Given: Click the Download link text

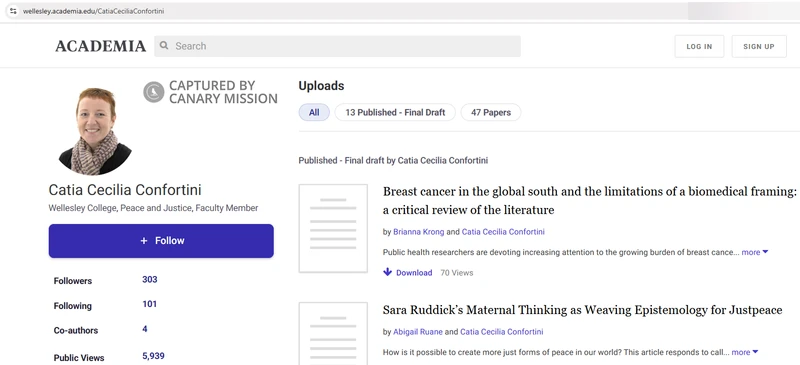Looking at the screenshot, I should (414, 273).
